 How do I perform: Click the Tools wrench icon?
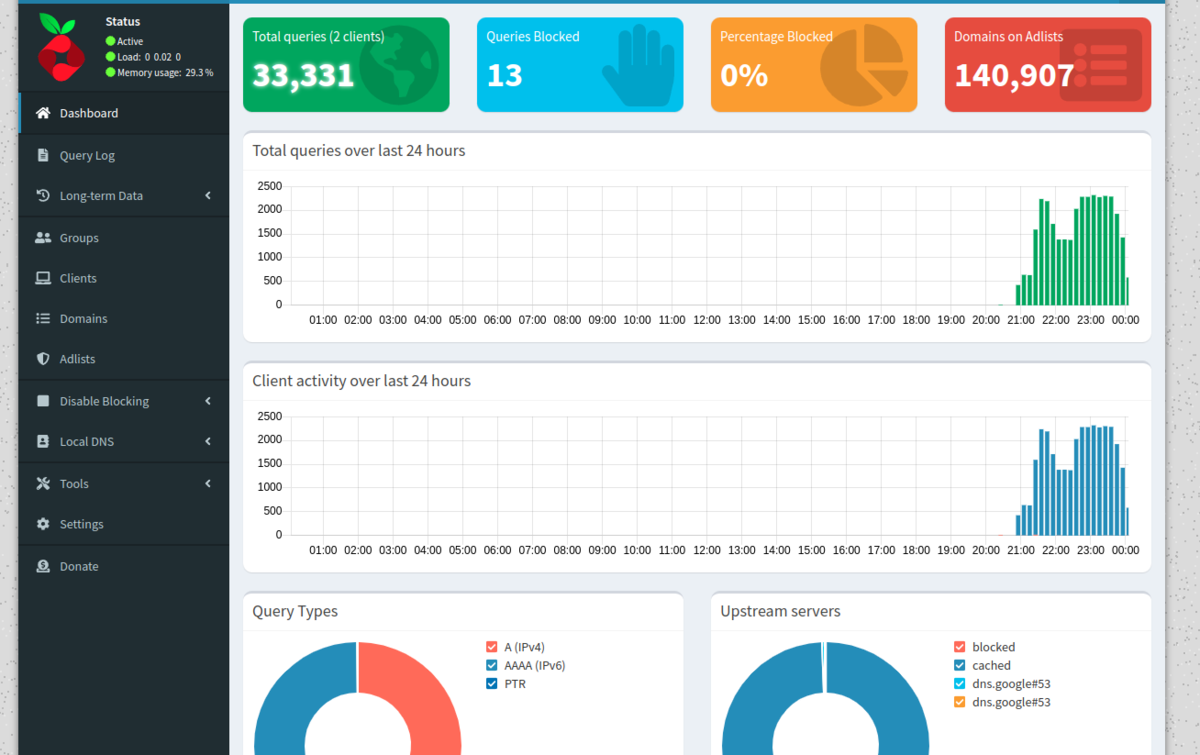(x=43, y=483)
